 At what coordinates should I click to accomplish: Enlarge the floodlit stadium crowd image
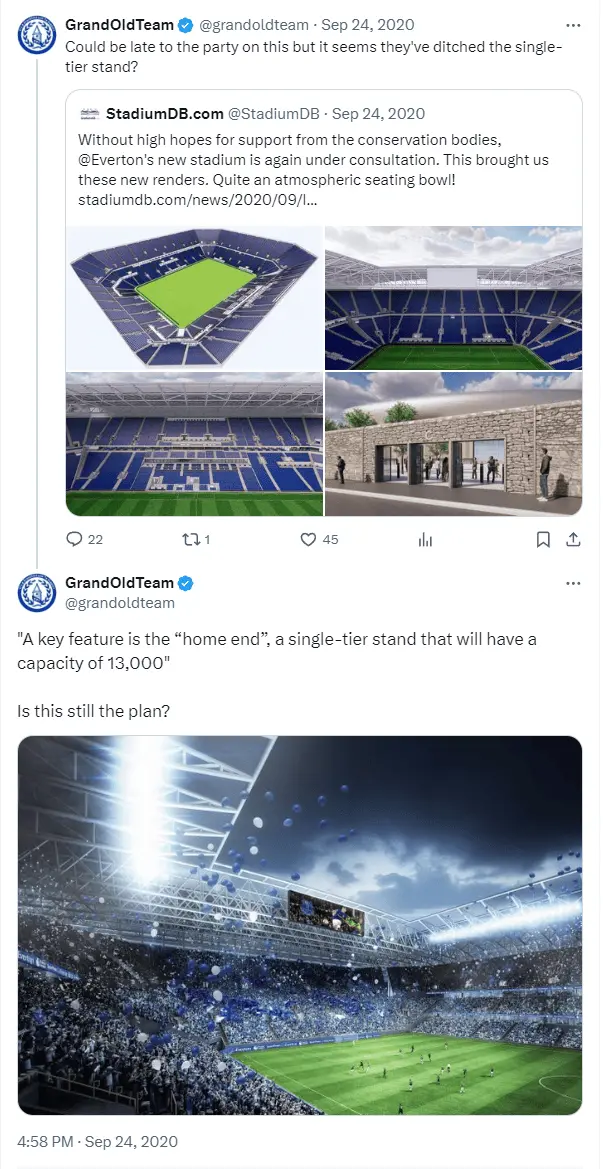pyautogui.click(x=300, y=925)
